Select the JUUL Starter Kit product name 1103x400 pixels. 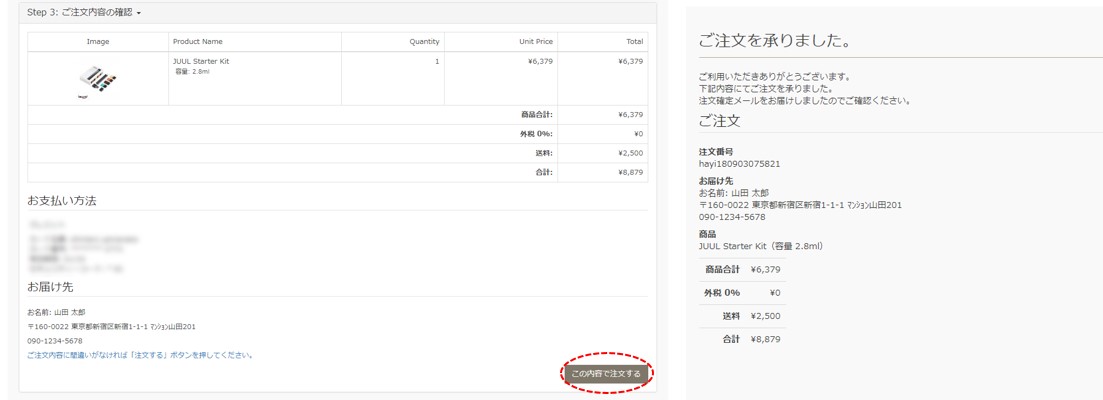click(201, 61)
